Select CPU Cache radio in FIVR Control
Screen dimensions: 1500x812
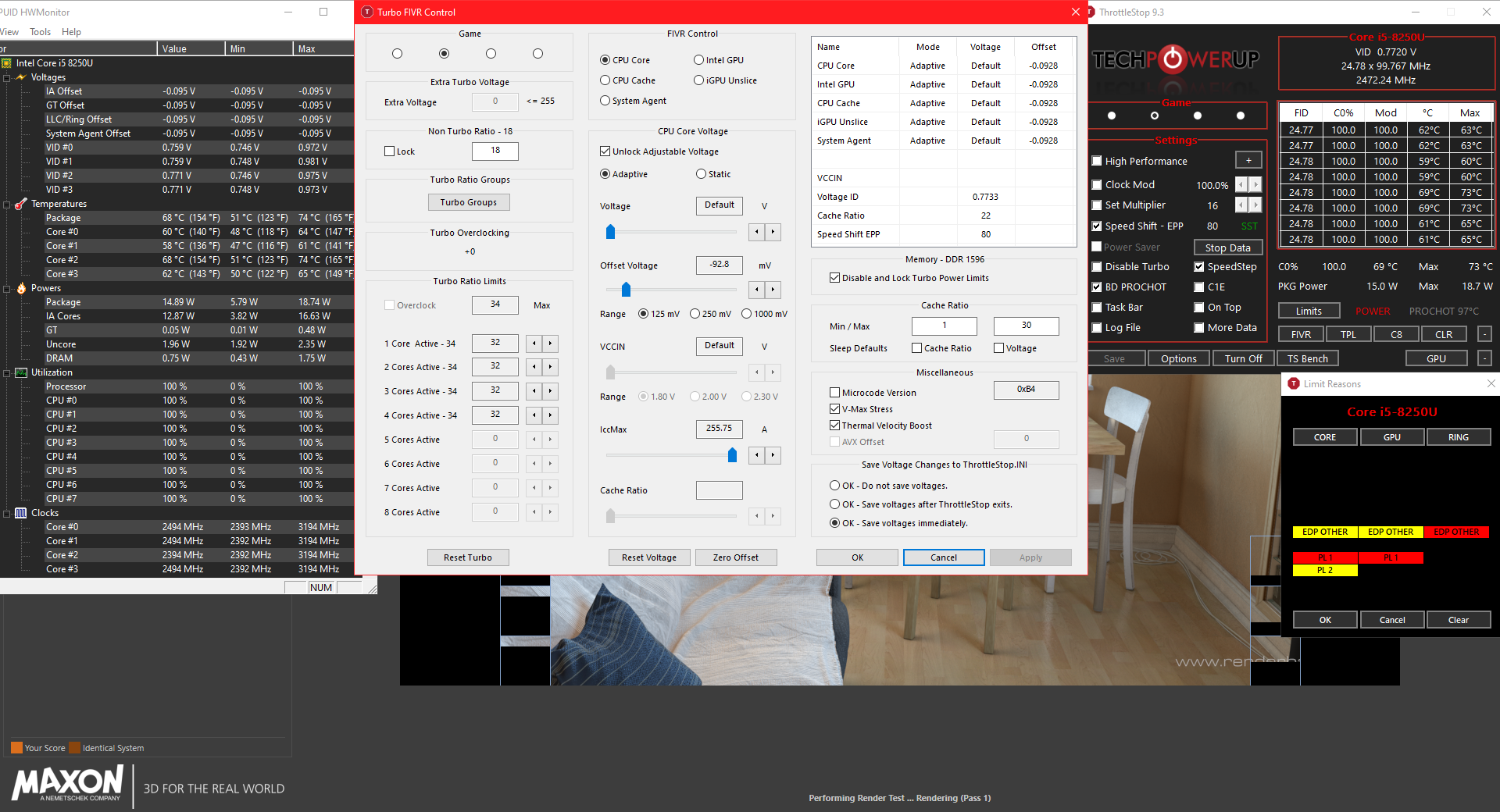pyautogui.click(x=628, y=80)
